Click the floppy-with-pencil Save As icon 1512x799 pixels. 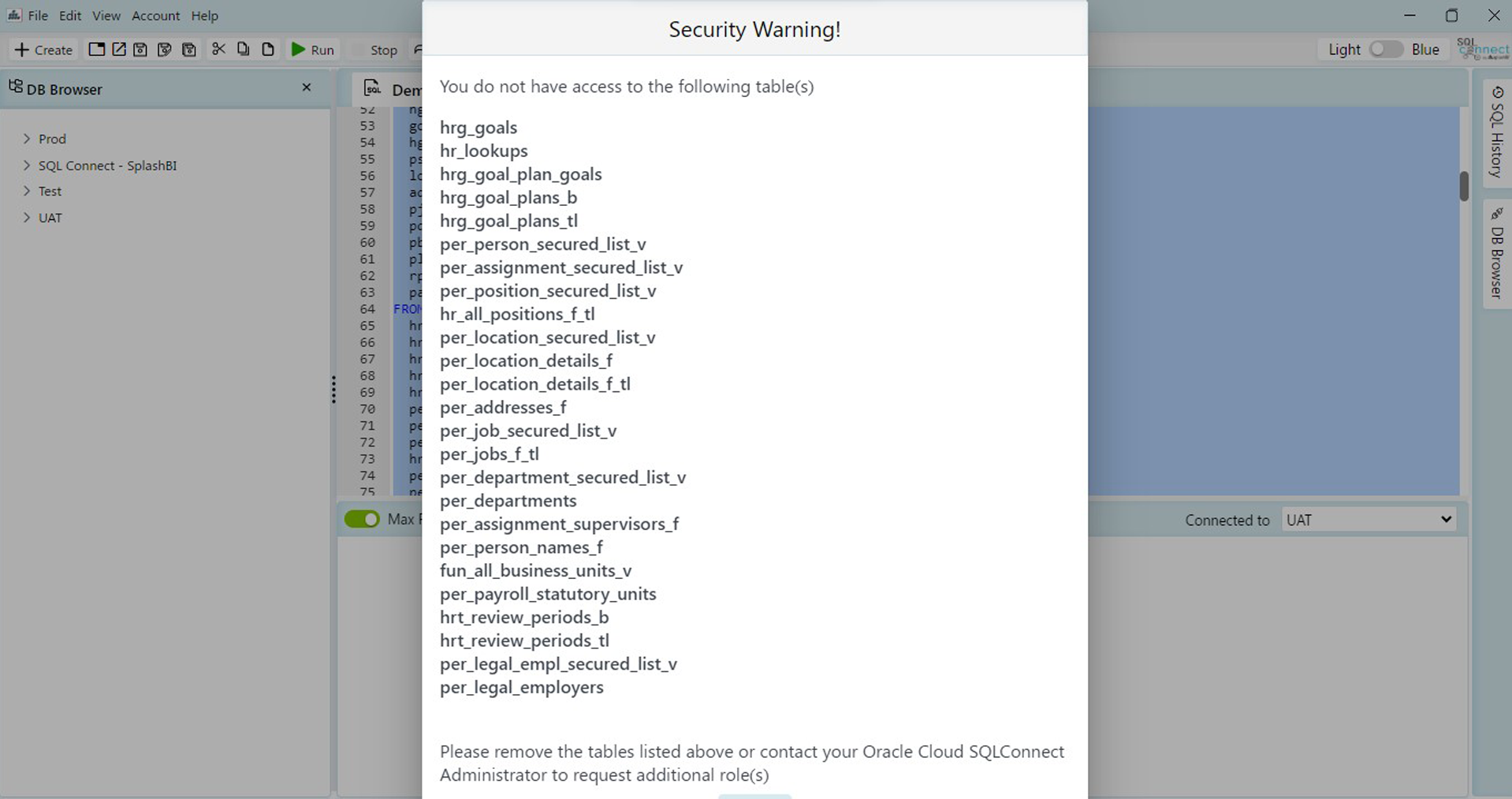[x=164, y=49]
